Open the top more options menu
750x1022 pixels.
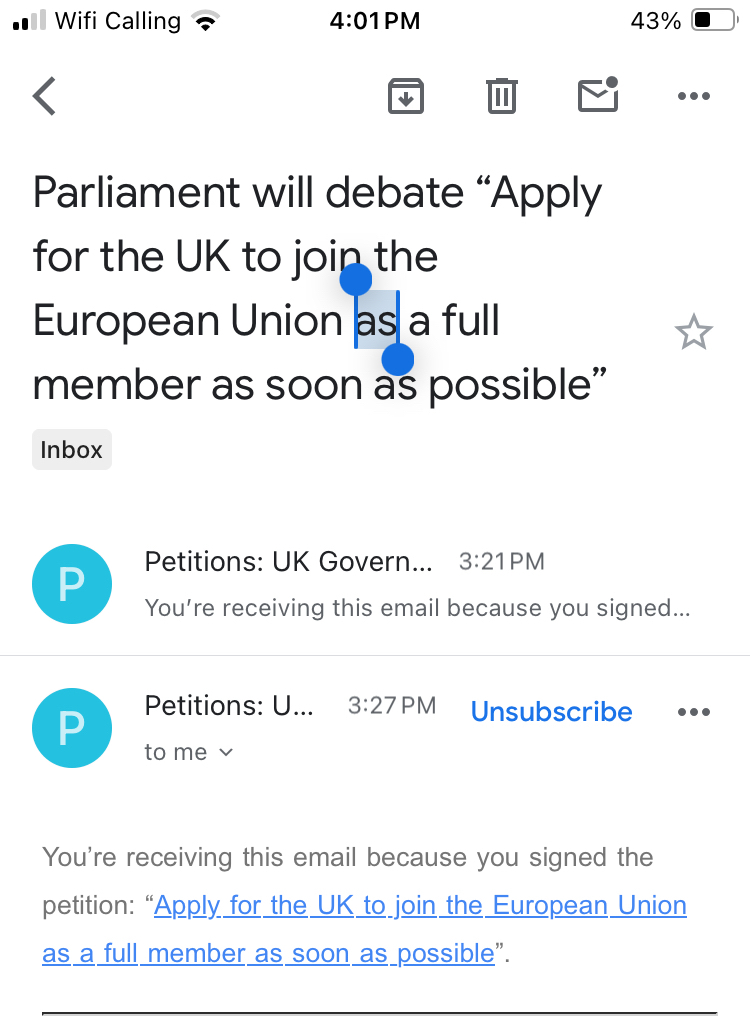[693, 96]
